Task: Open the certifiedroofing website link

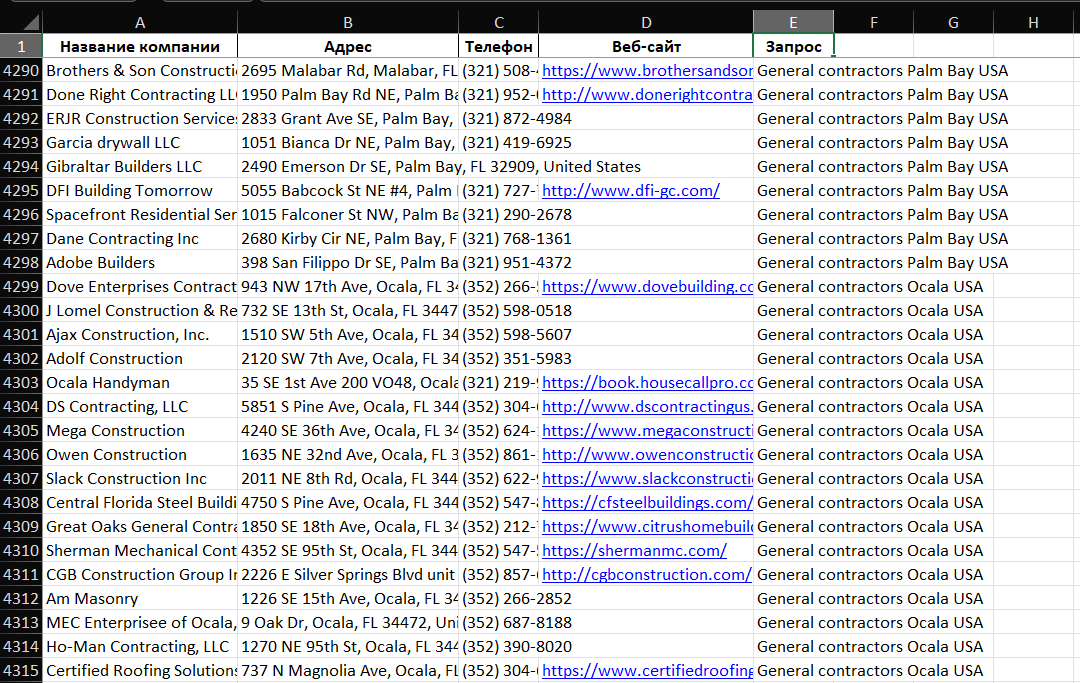Action: (647, 671)
